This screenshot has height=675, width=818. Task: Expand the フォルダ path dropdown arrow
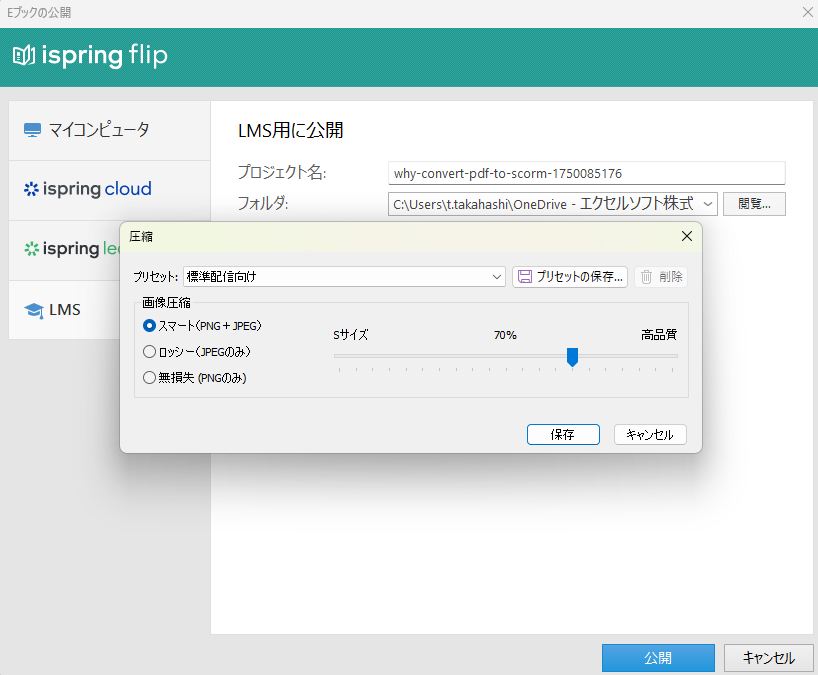[x=707, y=204]
